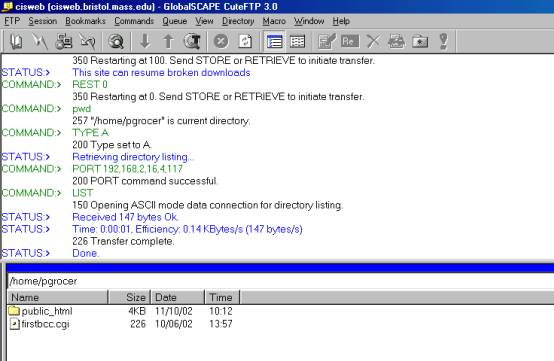Click the 'TYPE A' command log line
Viewport: 554px width, 361px height.
tap(90, 133)
